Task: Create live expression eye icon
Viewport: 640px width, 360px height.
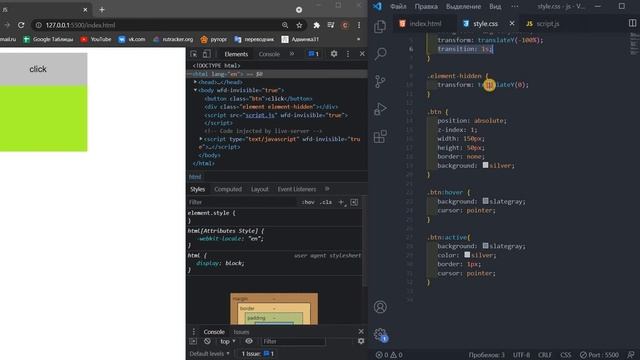Action: pos(249,341)
